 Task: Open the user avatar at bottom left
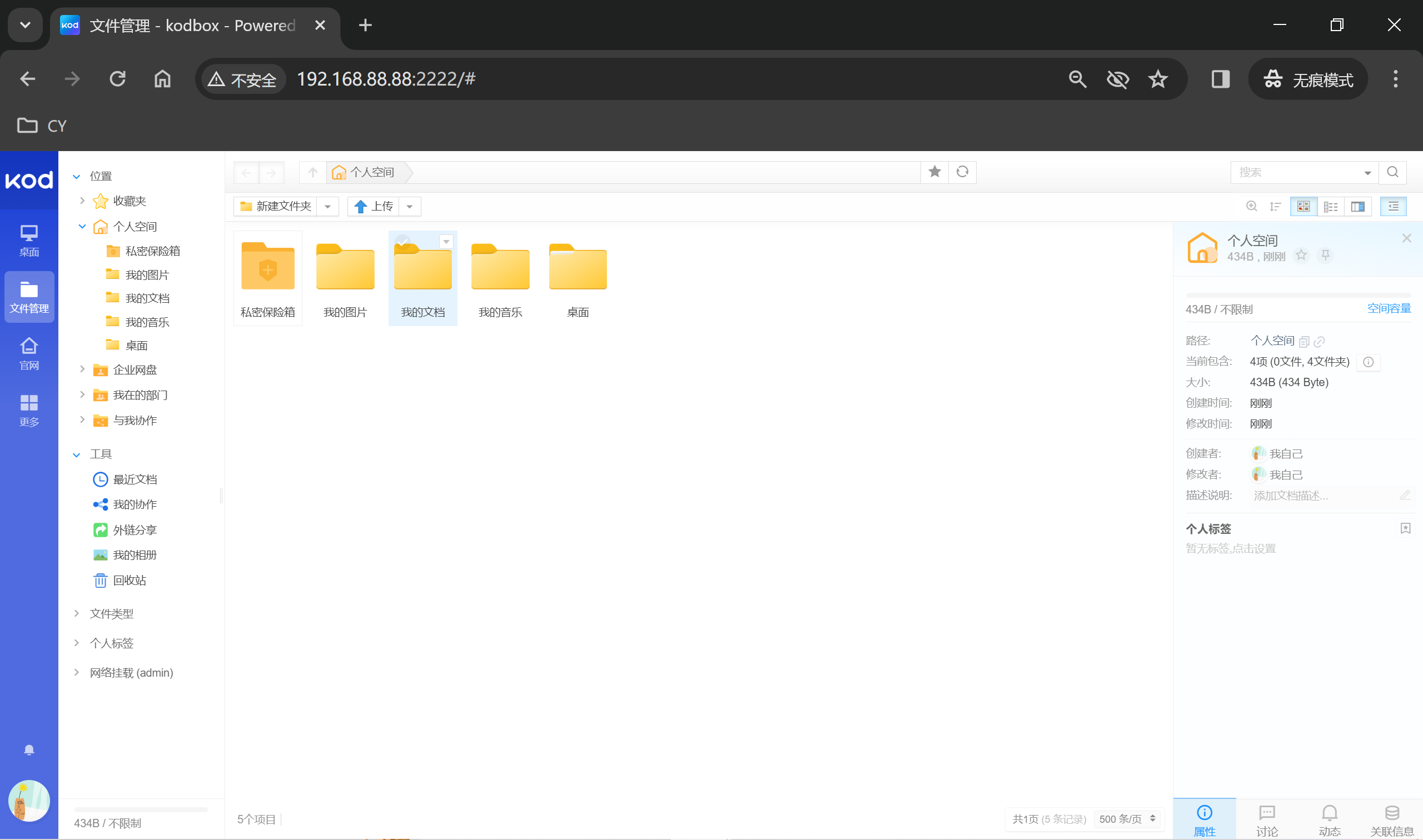click(29, 801)
